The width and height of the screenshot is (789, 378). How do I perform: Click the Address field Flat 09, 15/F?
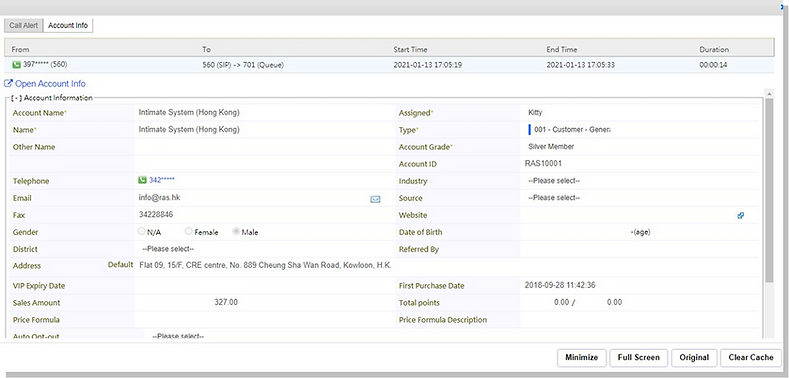[x=265, y=265]
